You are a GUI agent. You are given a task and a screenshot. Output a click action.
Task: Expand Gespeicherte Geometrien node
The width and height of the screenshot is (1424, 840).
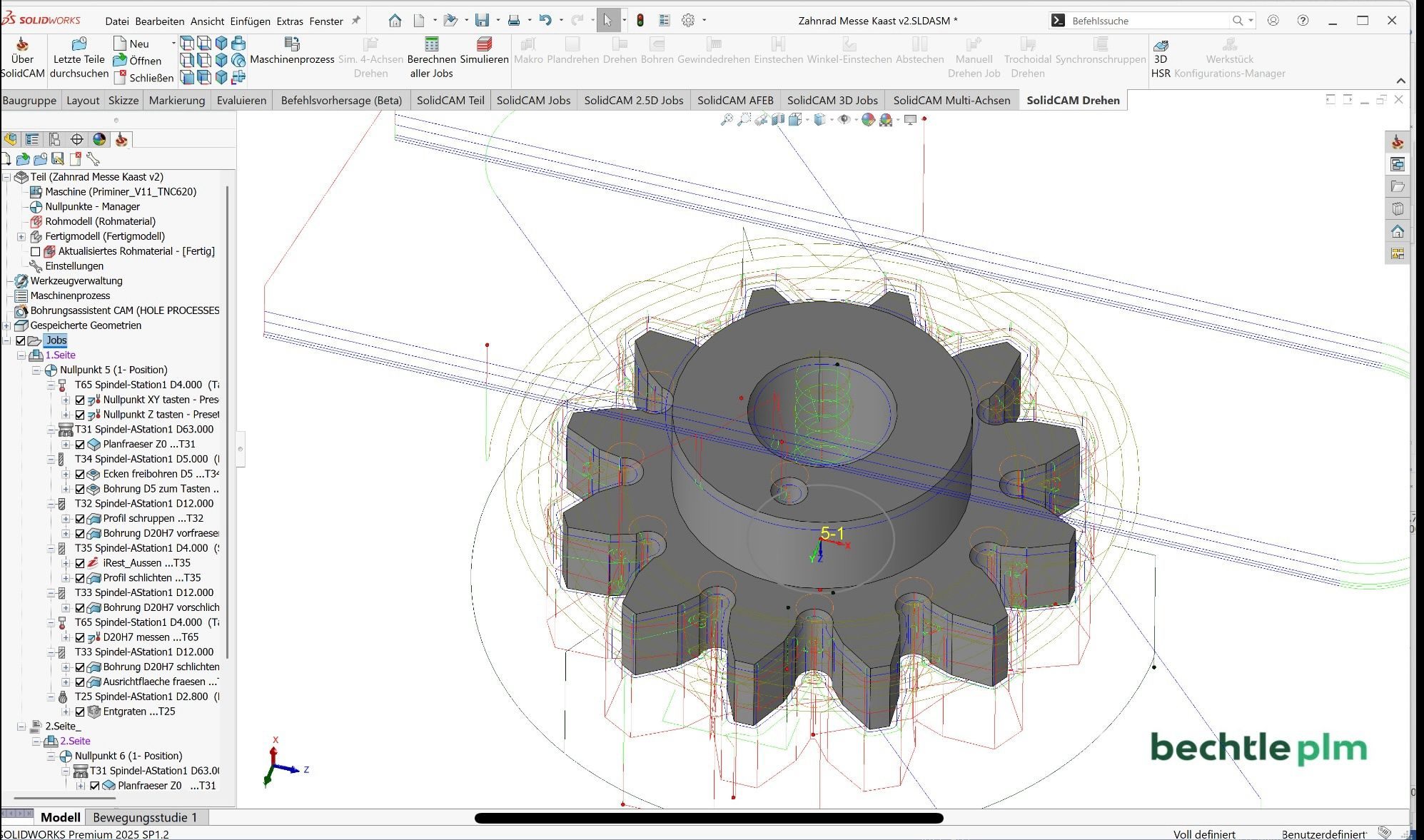tap(6, 325)
